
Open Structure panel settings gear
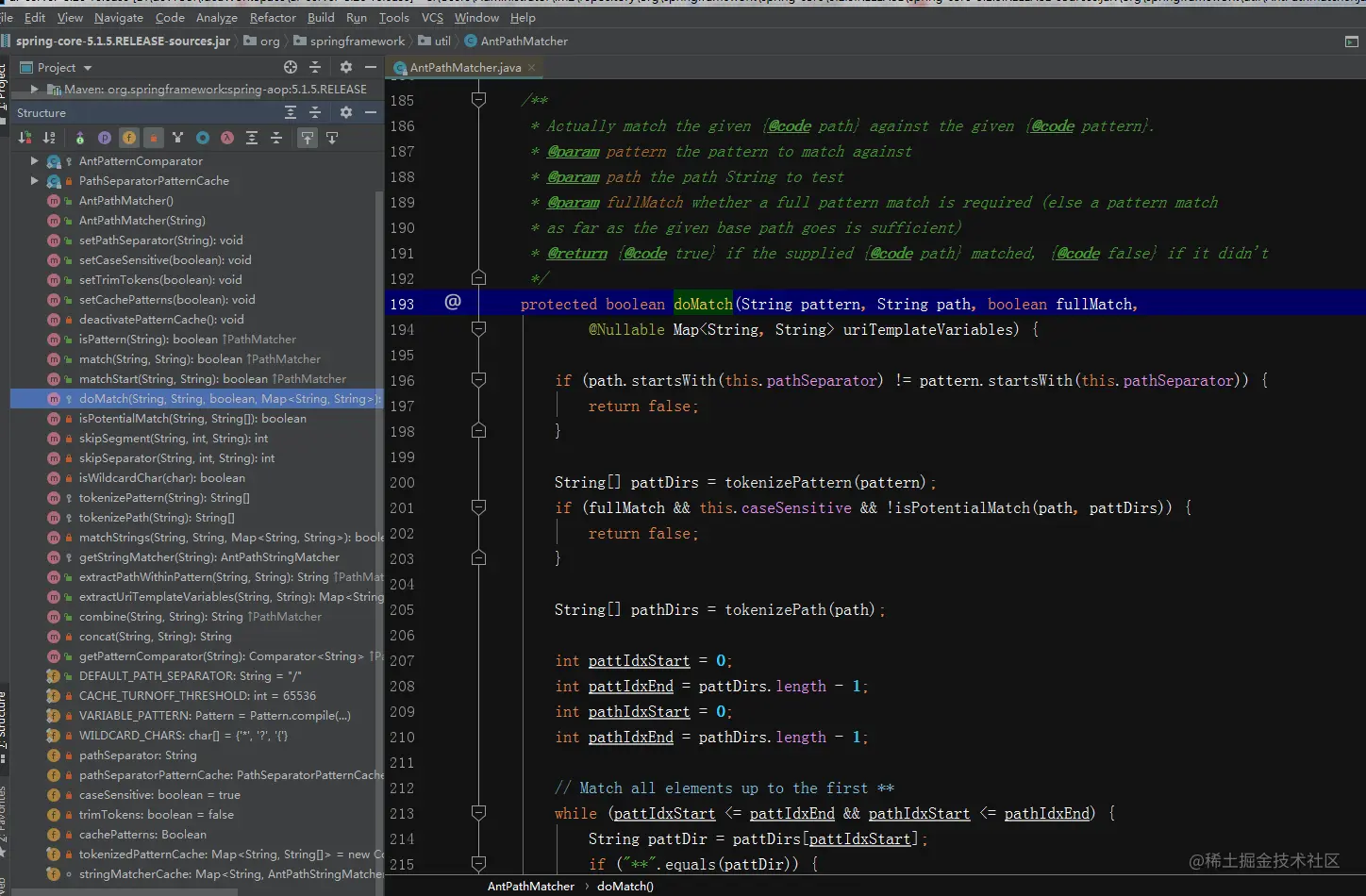(x=346, y=112)
